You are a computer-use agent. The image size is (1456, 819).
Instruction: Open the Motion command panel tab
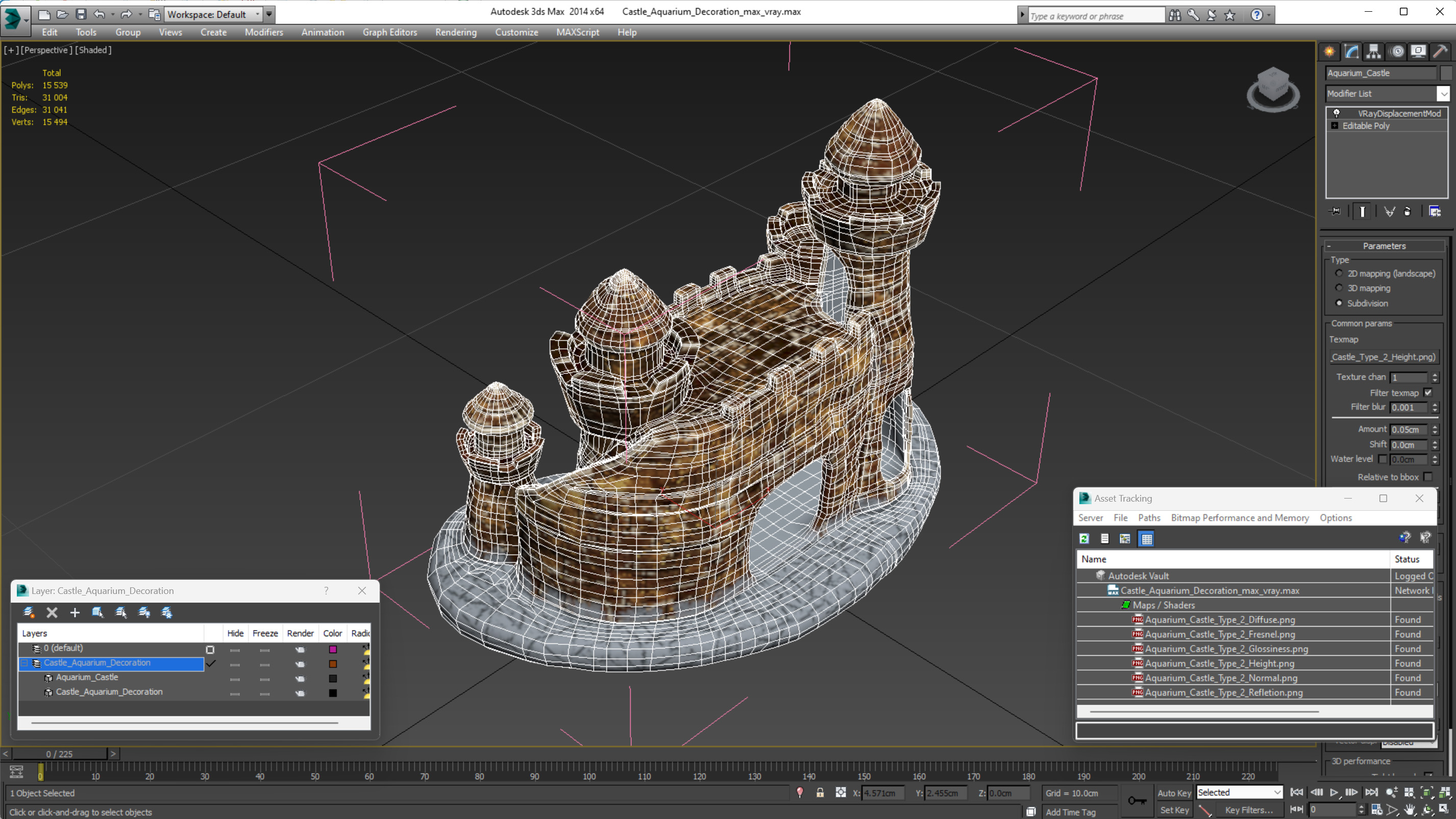click(1397, 52)
